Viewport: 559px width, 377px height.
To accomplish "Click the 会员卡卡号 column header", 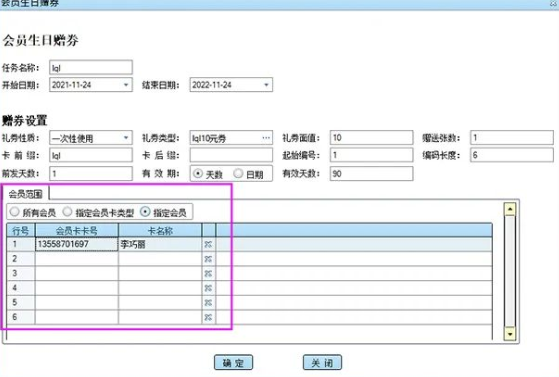I will tap(77, 230).
